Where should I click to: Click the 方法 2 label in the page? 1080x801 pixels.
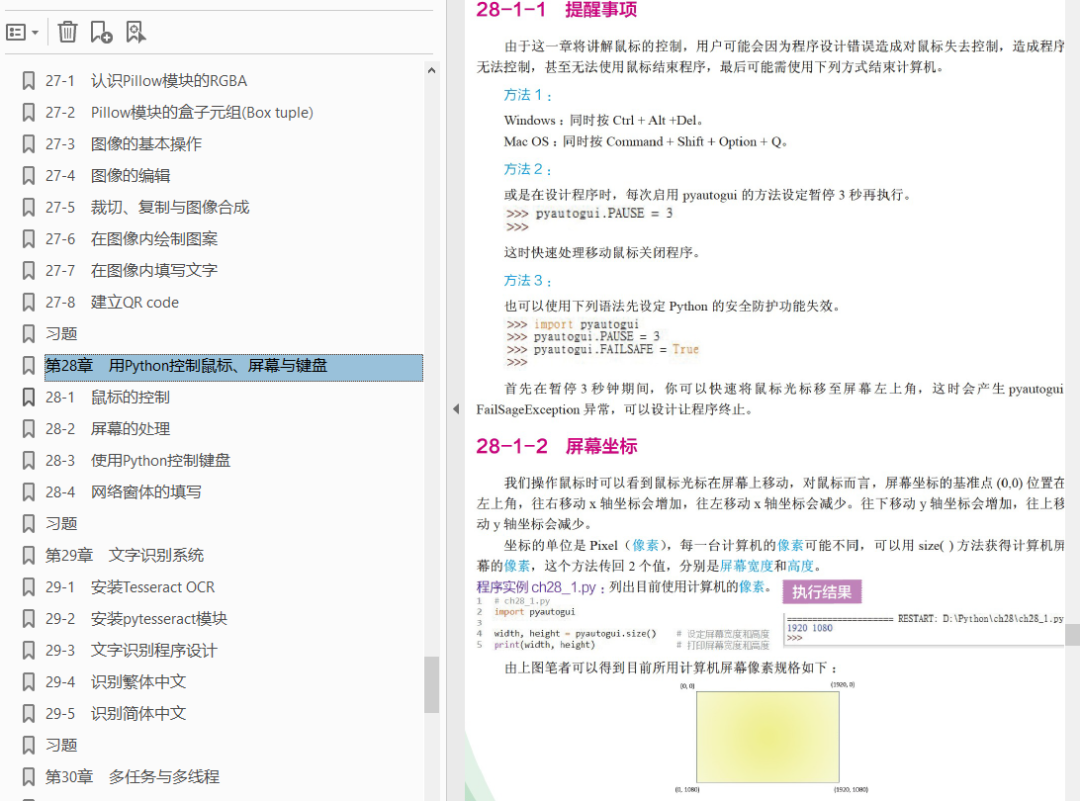pos(528,170)
